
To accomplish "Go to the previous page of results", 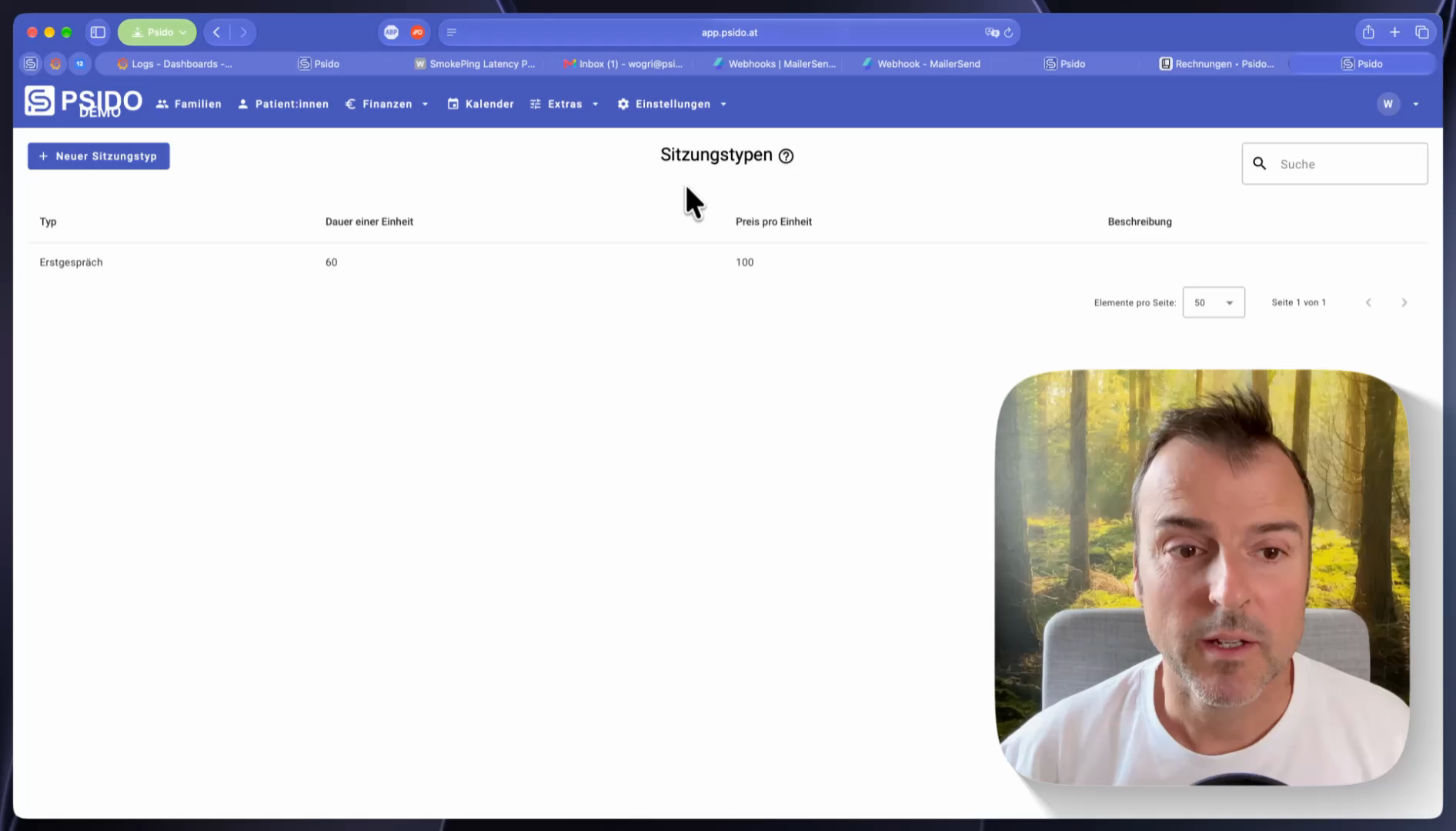I will (1368, 302).
